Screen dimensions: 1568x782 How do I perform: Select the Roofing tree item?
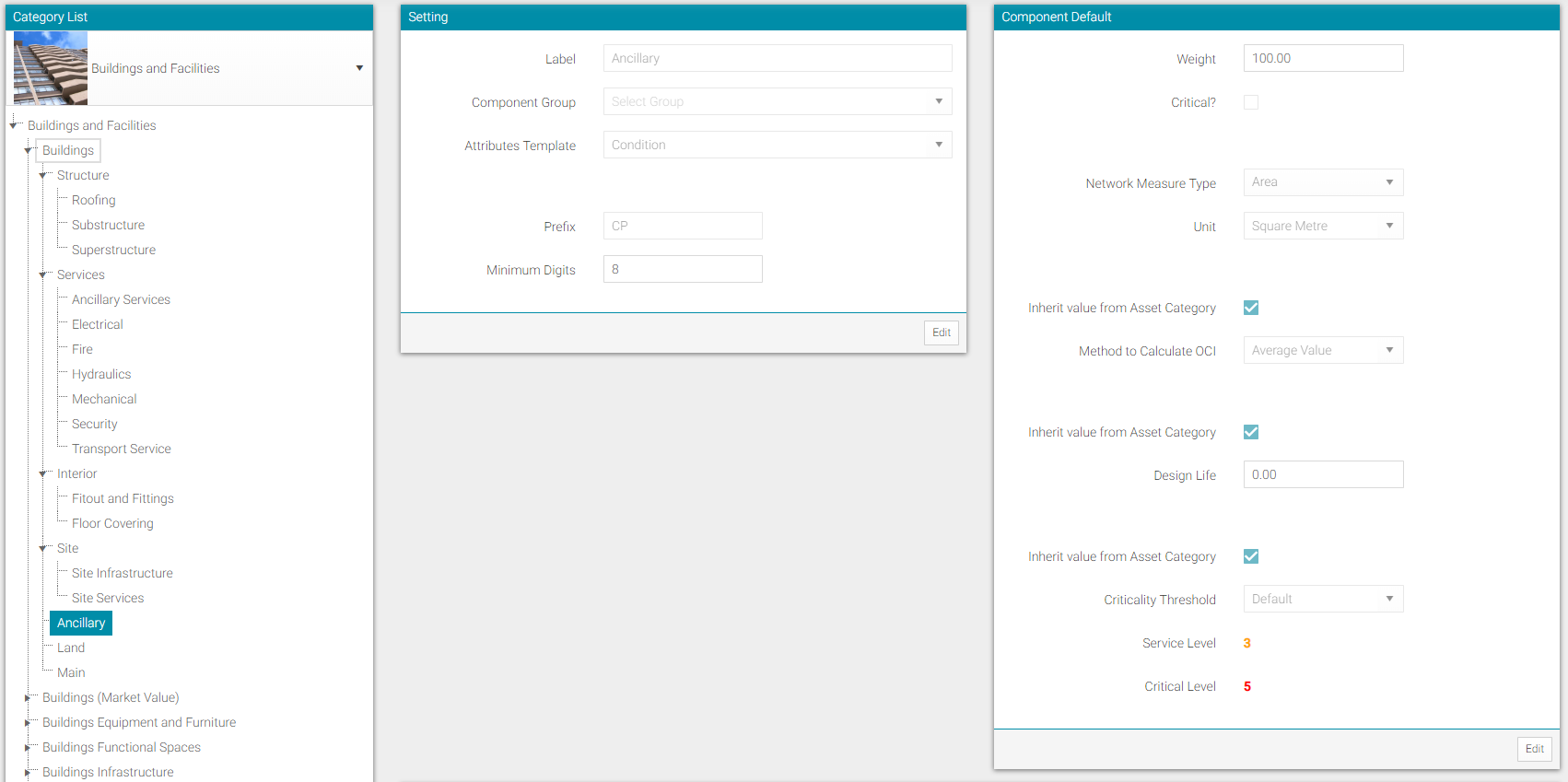[94, 200]
